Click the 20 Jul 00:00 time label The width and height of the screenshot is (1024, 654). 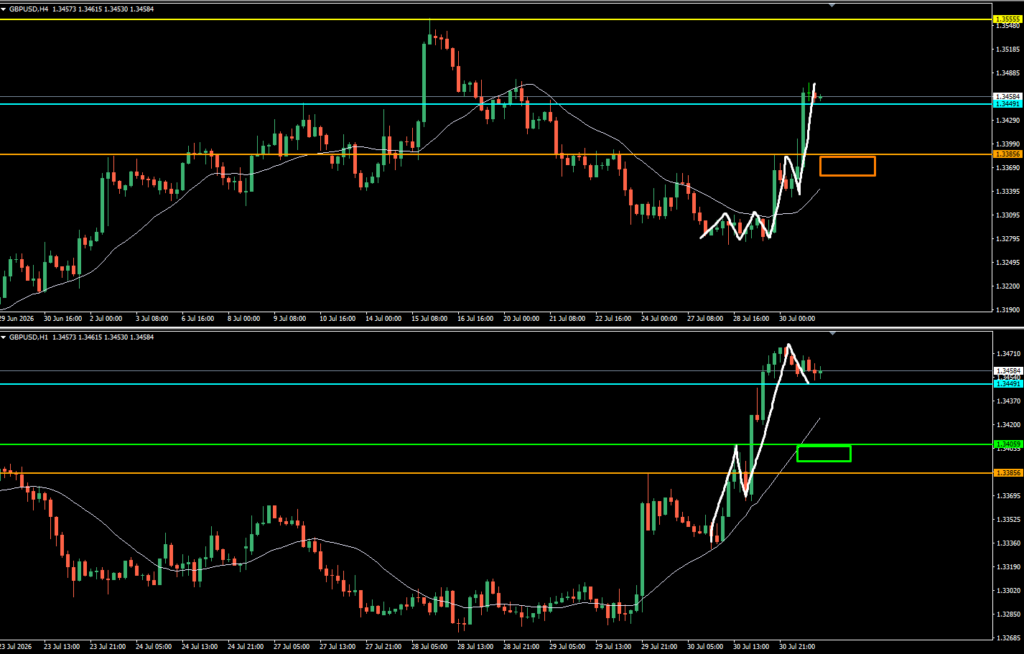coord(521,319)
